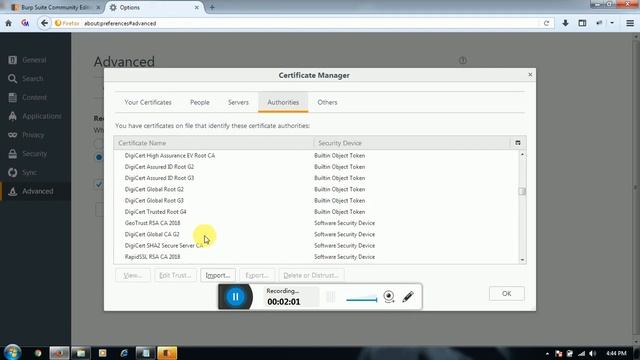The image size is (640, 360).
Task: Switch to the Burp Suite Community tab
Action: (56, 7)
